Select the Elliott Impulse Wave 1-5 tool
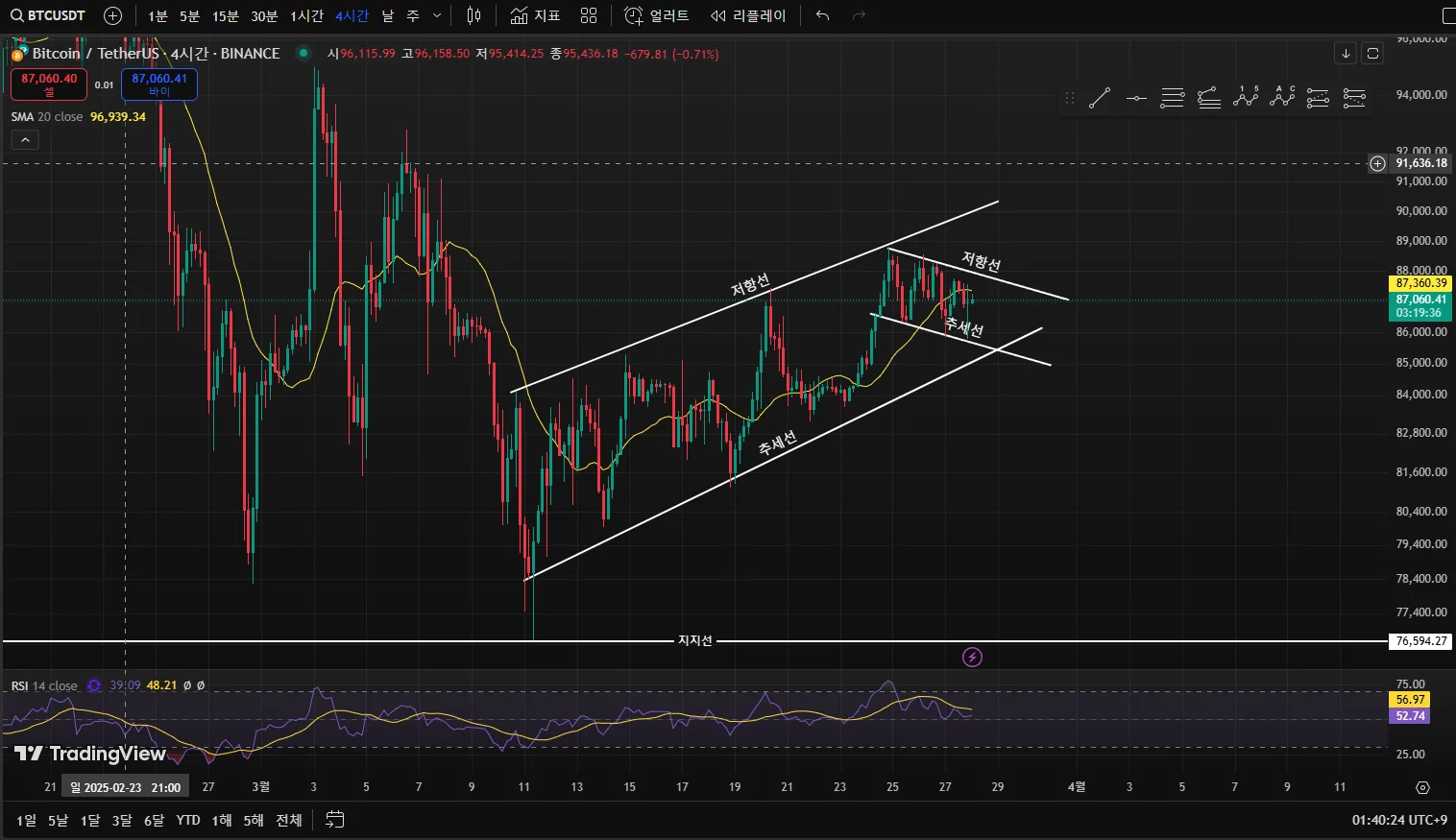Screen dimensions: 1456x840 (1246, 96)
